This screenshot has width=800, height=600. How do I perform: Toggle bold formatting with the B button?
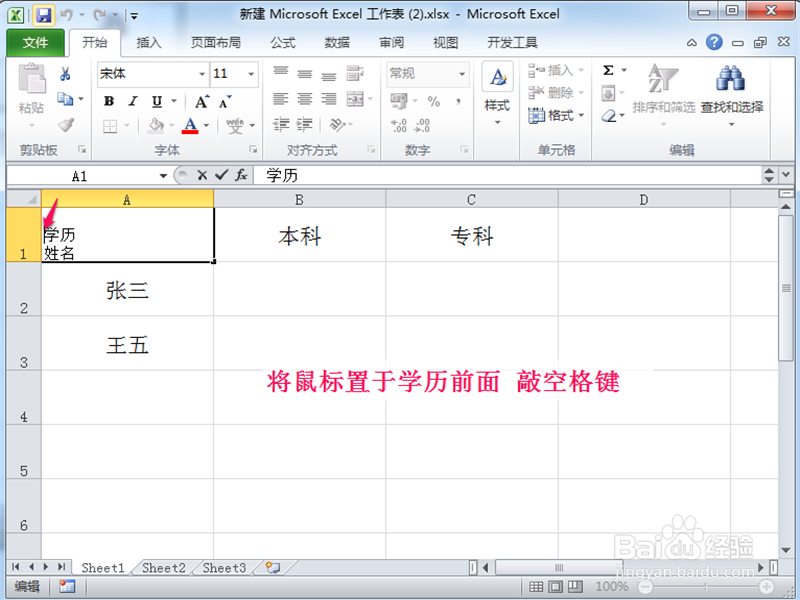point(108,101)
